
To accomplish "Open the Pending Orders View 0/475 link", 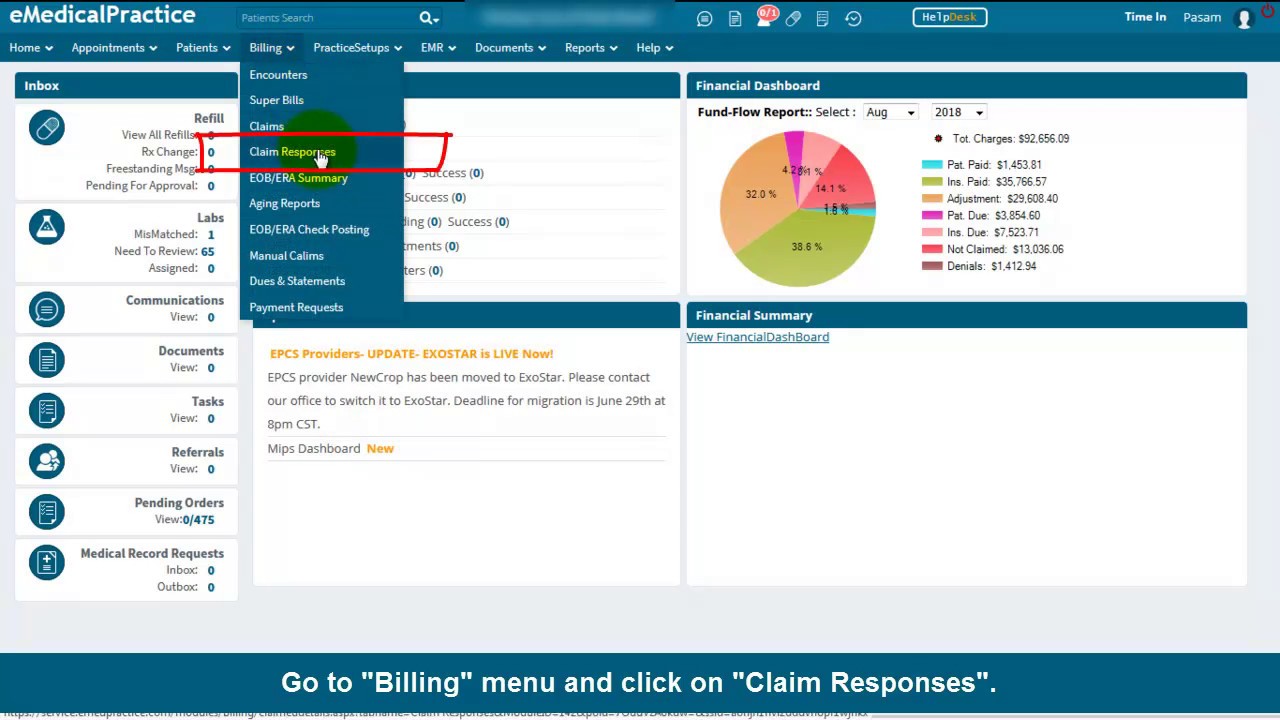I will (198, 520).
